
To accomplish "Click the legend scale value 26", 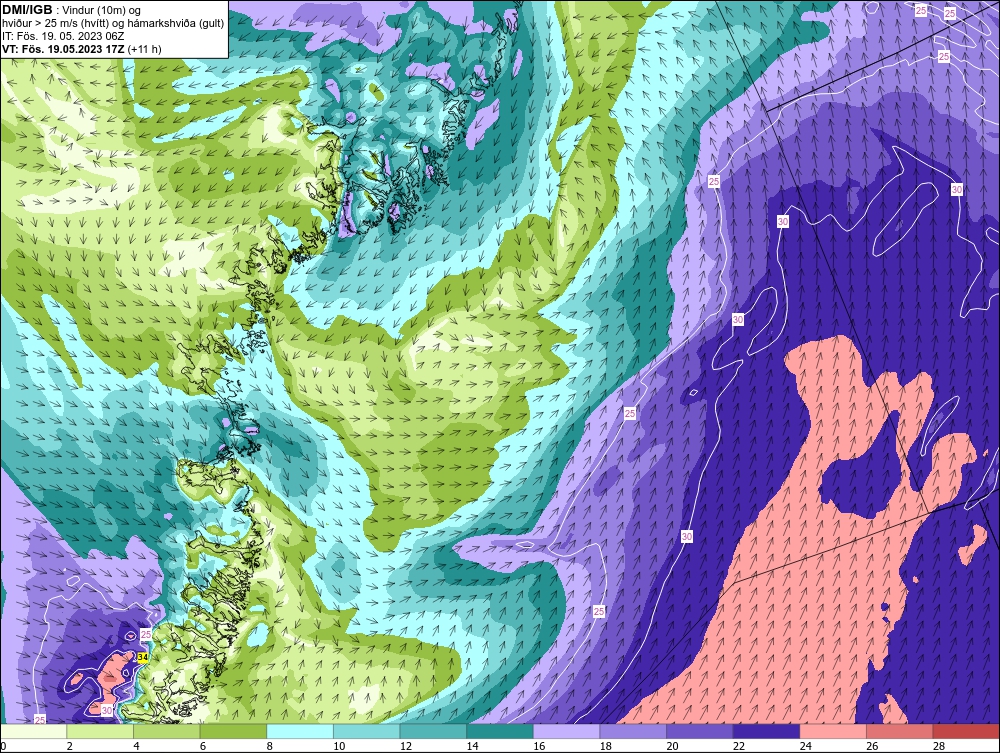I will point(872,746).
